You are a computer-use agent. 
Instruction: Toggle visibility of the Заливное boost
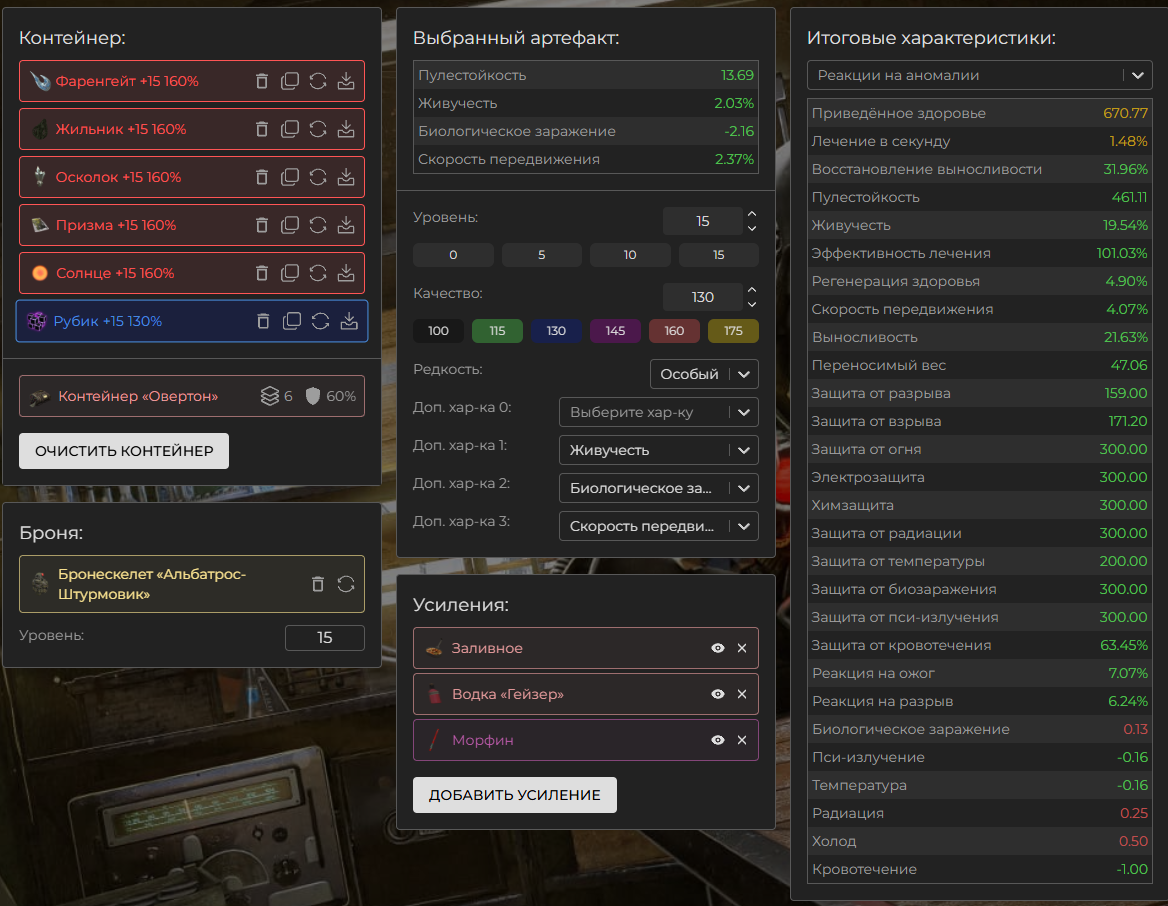[x=717, y=648]
